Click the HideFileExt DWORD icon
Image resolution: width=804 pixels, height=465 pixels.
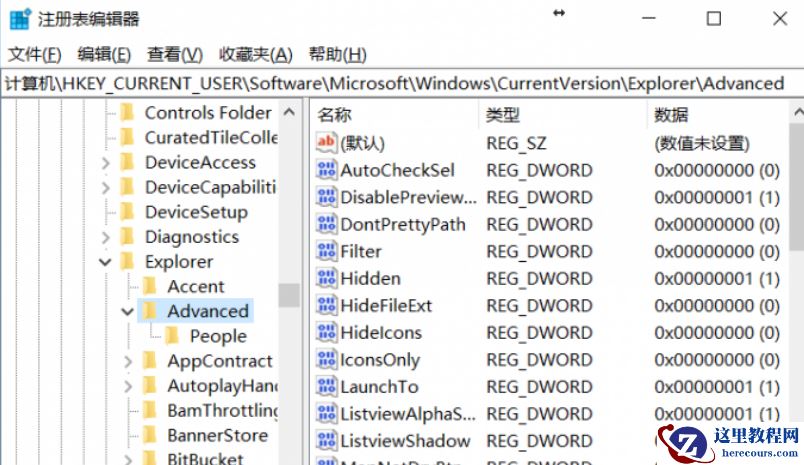[326, 306]
